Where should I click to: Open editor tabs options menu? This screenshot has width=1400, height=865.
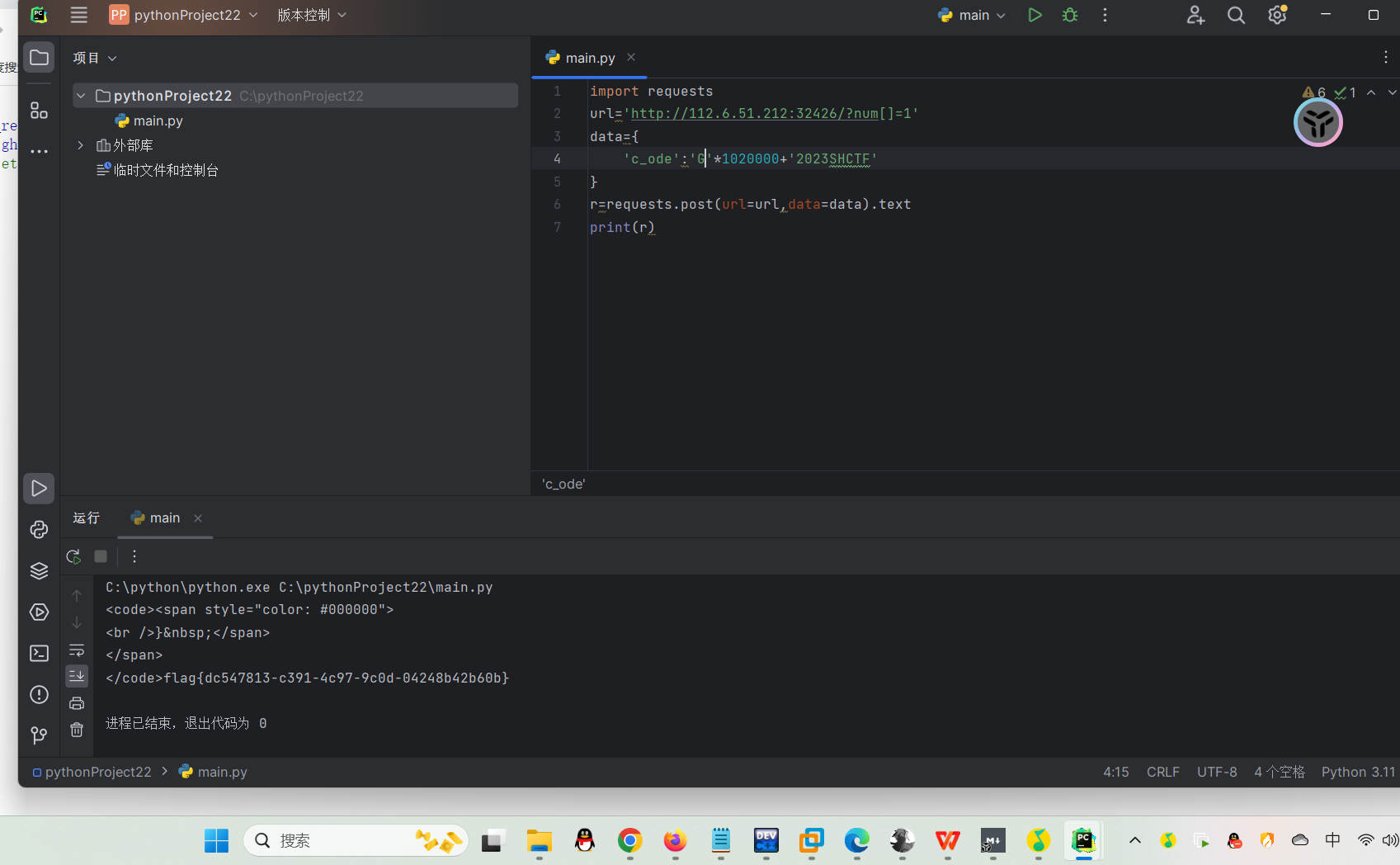(1385, 57)
